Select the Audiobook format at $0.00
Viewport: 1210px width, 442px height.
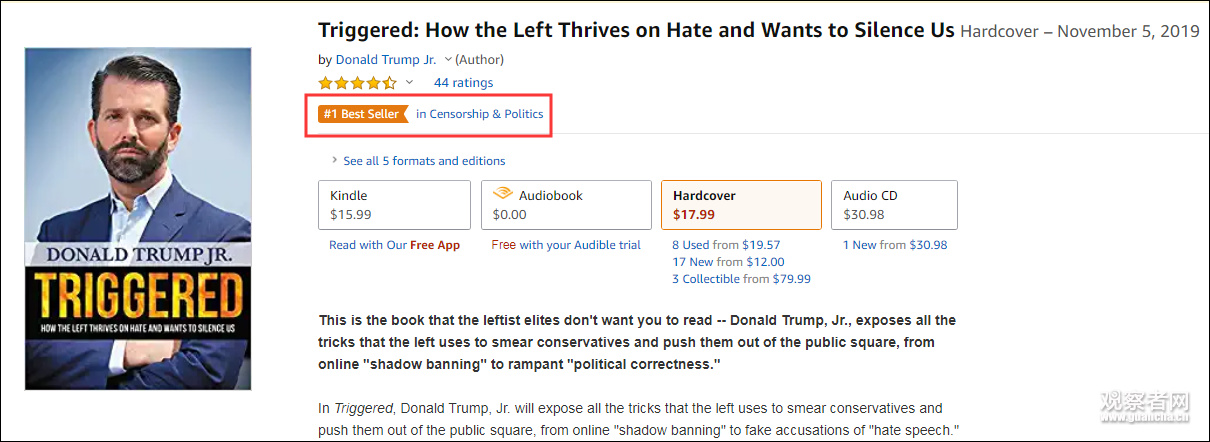(565, 205)
